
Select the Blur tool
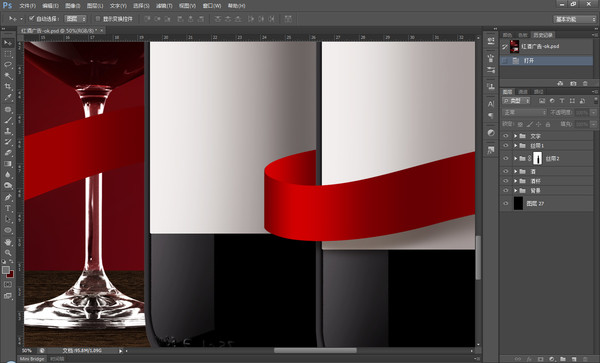coord(8,175)
